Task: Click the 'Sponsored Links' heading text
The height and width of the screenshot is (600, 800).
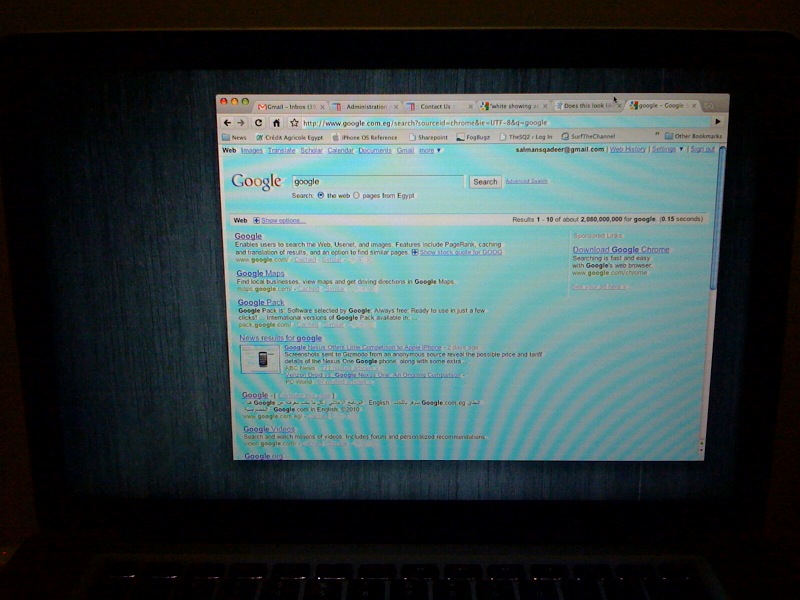Action: pos(598,236)
